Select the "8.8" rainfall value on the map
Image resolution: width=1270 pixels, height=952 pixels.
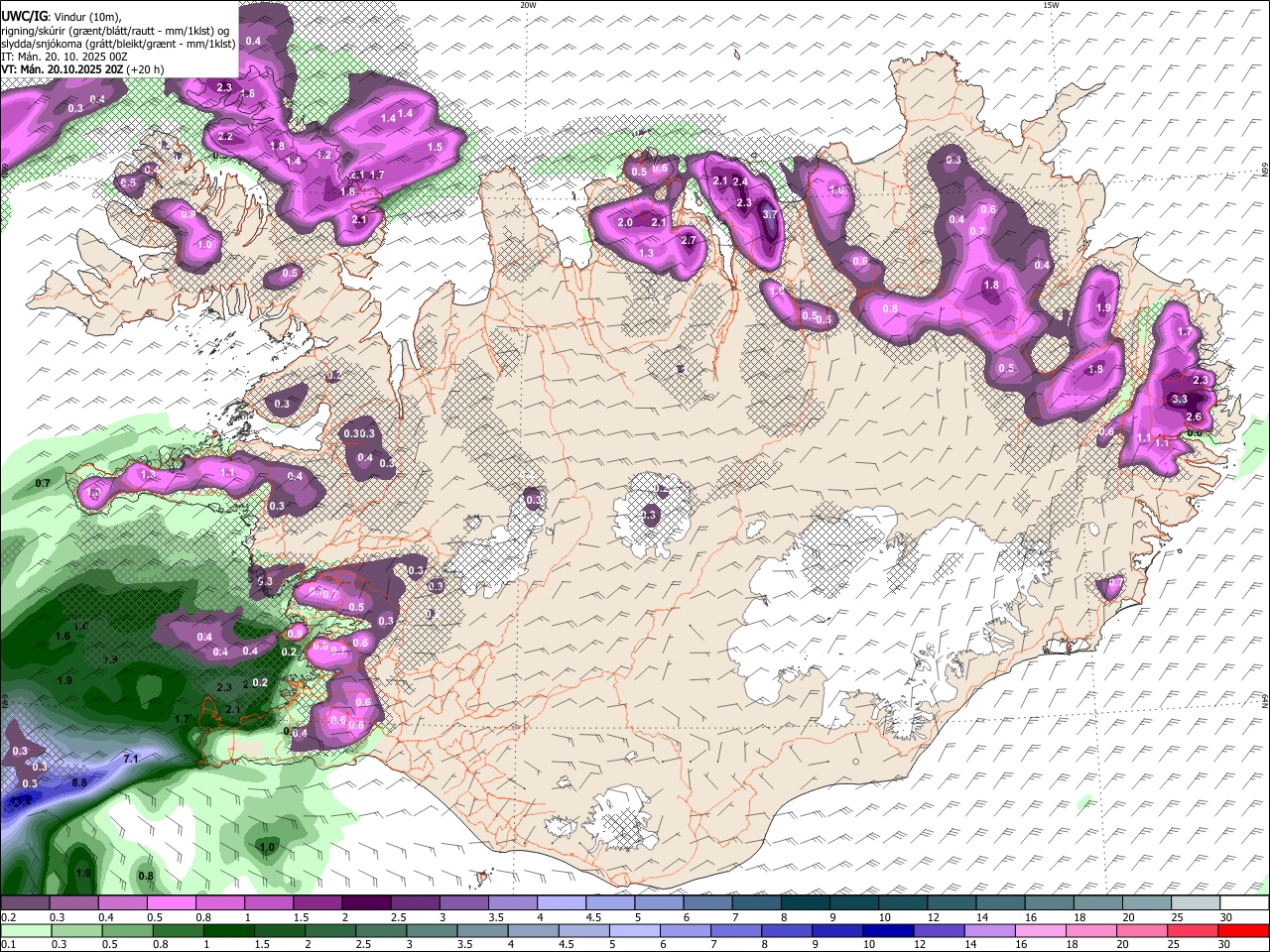(79, 782)
